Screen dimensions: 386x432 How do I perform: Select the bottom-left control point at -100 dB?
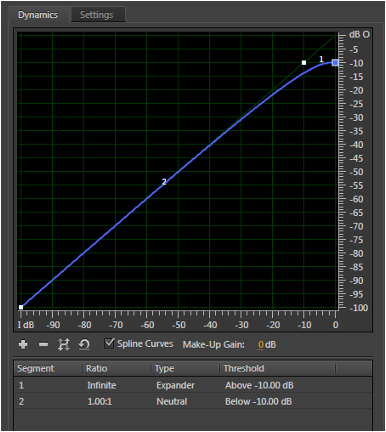tap(21, 307)
